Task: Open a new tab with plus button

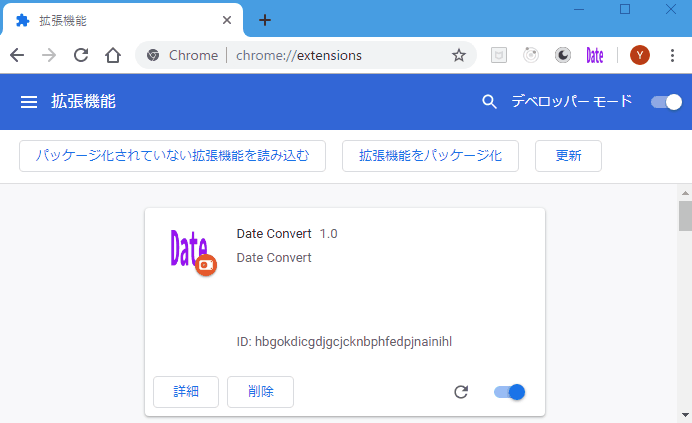Action: pyautogui.click(x=265, y=20)
